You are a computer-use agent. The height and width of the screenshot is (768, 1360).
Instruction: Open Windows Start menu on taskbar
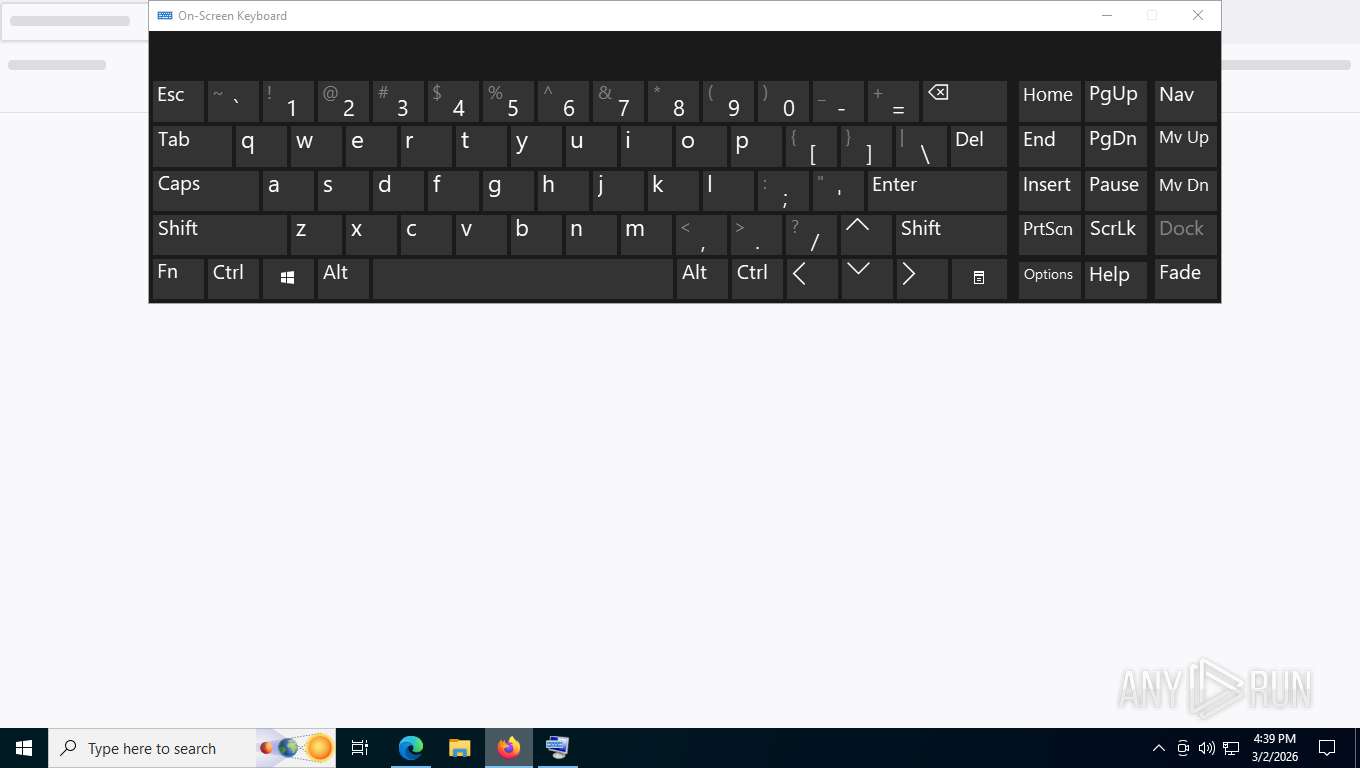coord(24,748)
